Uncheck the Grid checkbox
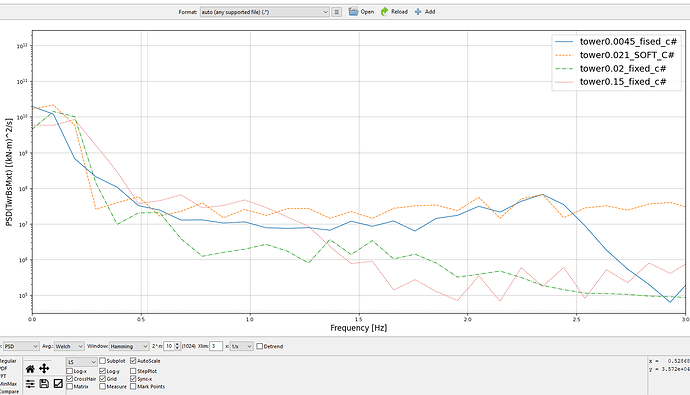690x395 pixels. (103, 379)
